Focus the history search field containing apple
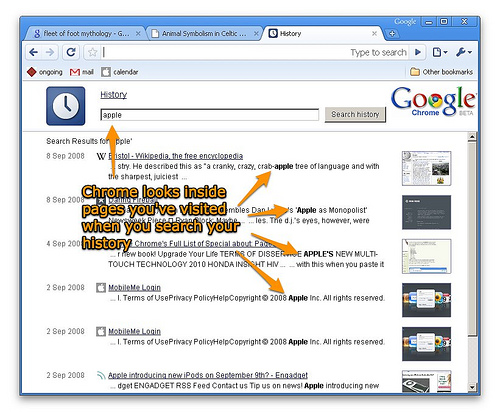This screenshot has width=500, height=412. pos(210,115)
